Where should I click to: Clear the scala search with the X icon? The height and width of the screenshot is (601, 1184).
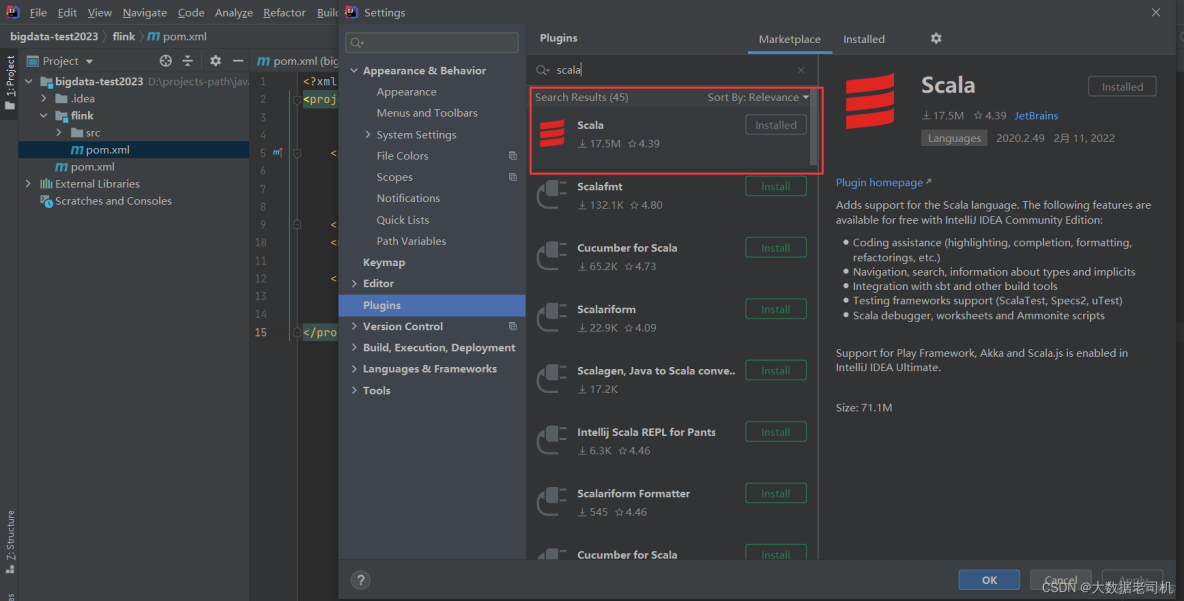click(803, 69)
